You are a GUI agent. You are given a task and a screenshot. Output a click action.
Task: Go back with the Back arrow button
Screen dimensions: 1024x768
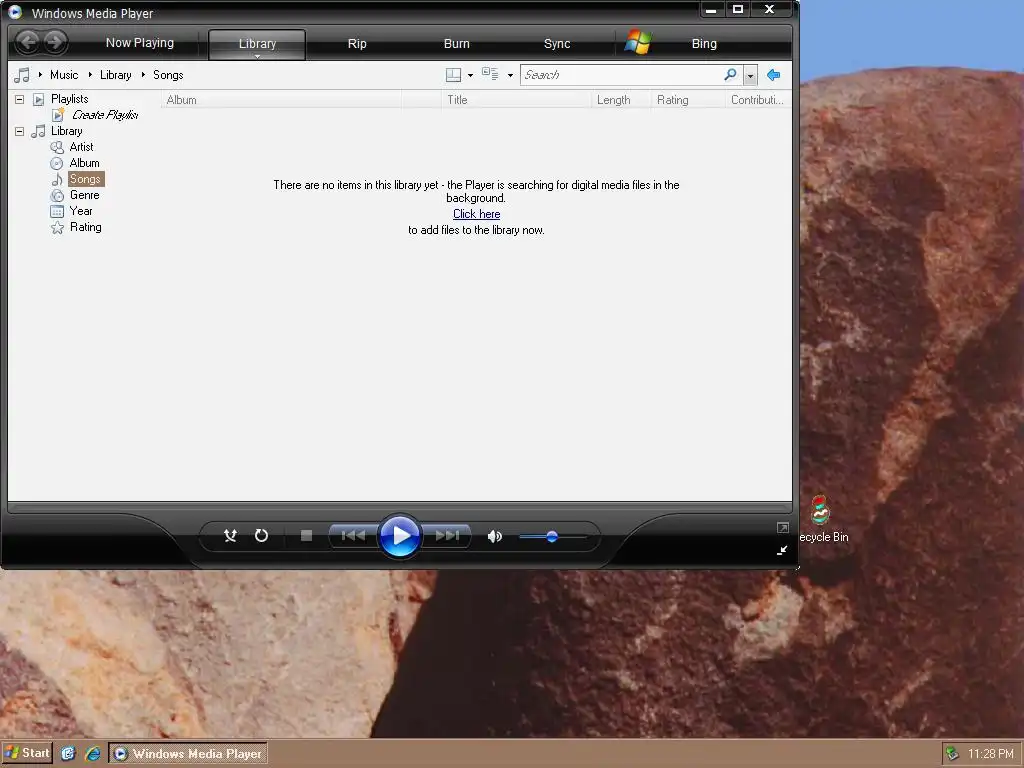coord(27,42)
